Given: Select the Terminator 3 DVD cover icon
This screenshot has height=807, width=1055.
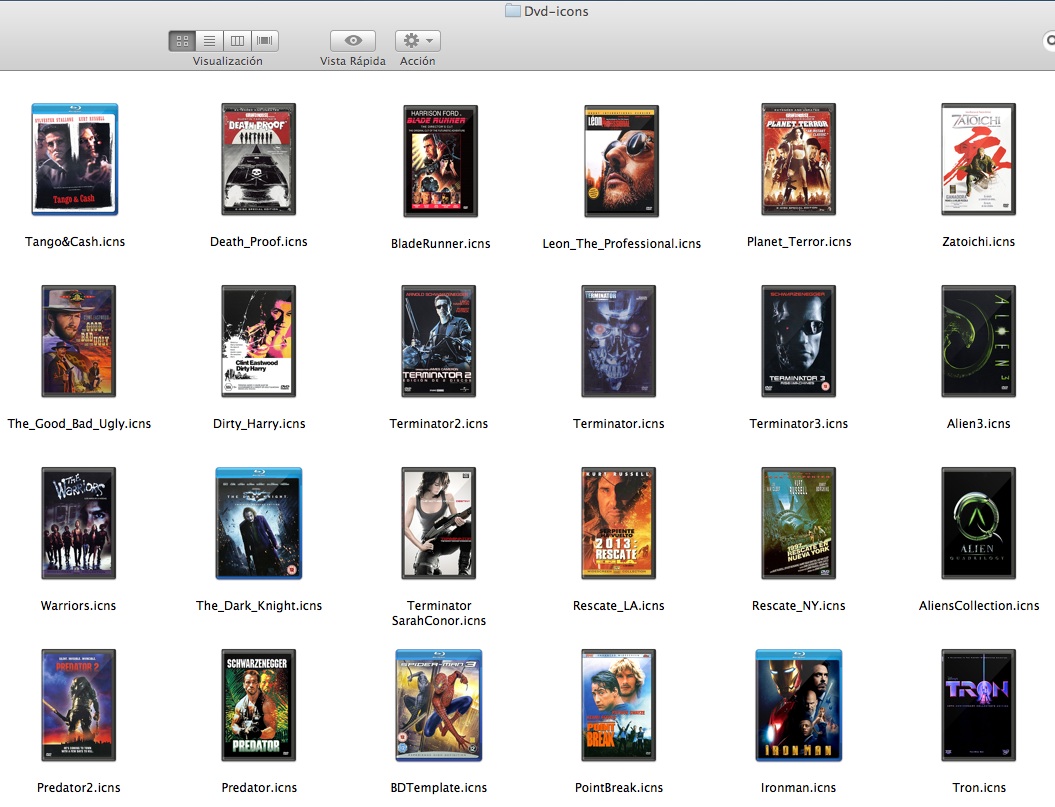Looking at the screenshot, I should click(799, 341).
